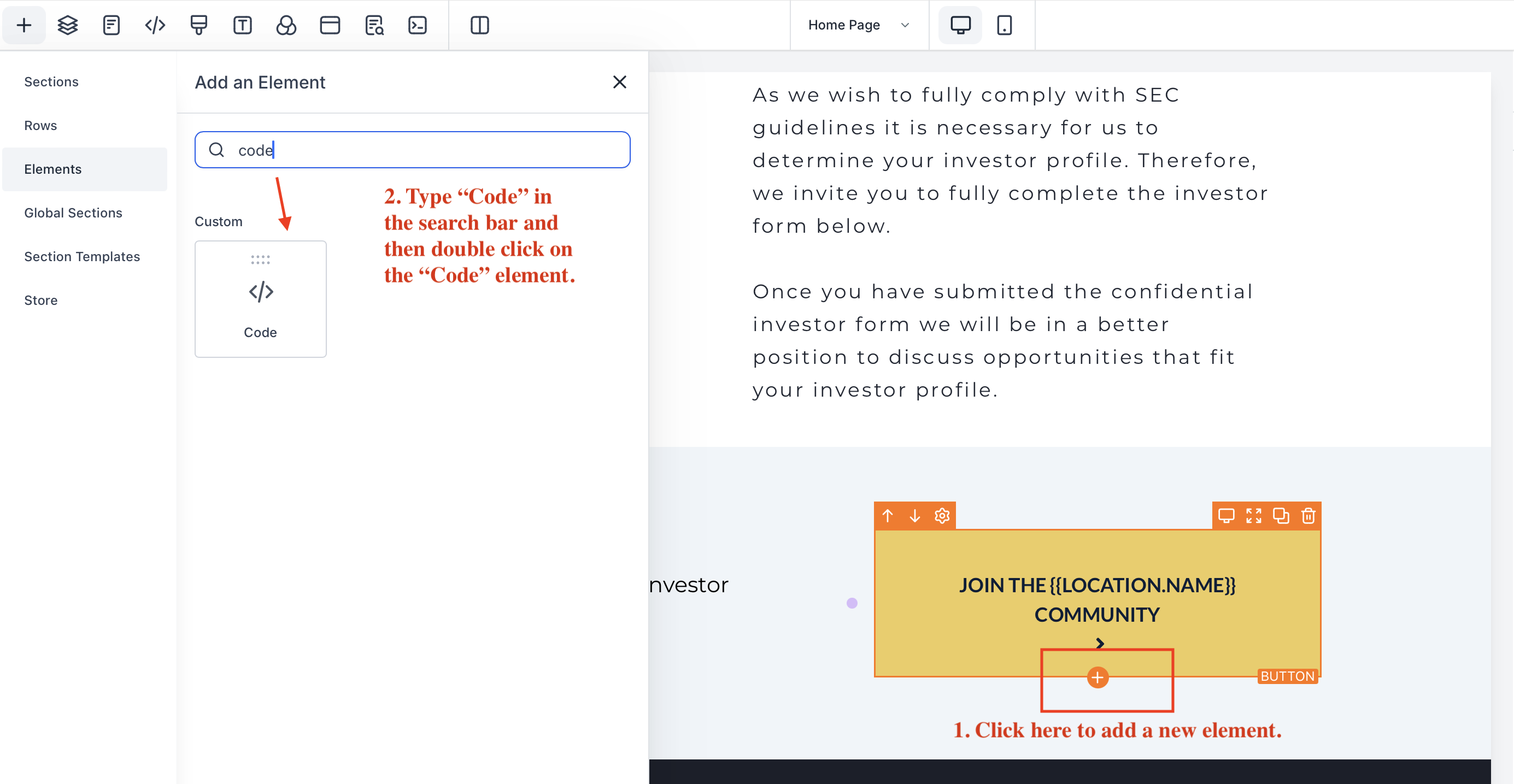Screen dimensions: 1514x784
Task: Select Sections from the left sidebar
Action: click(x=52, y=81)
